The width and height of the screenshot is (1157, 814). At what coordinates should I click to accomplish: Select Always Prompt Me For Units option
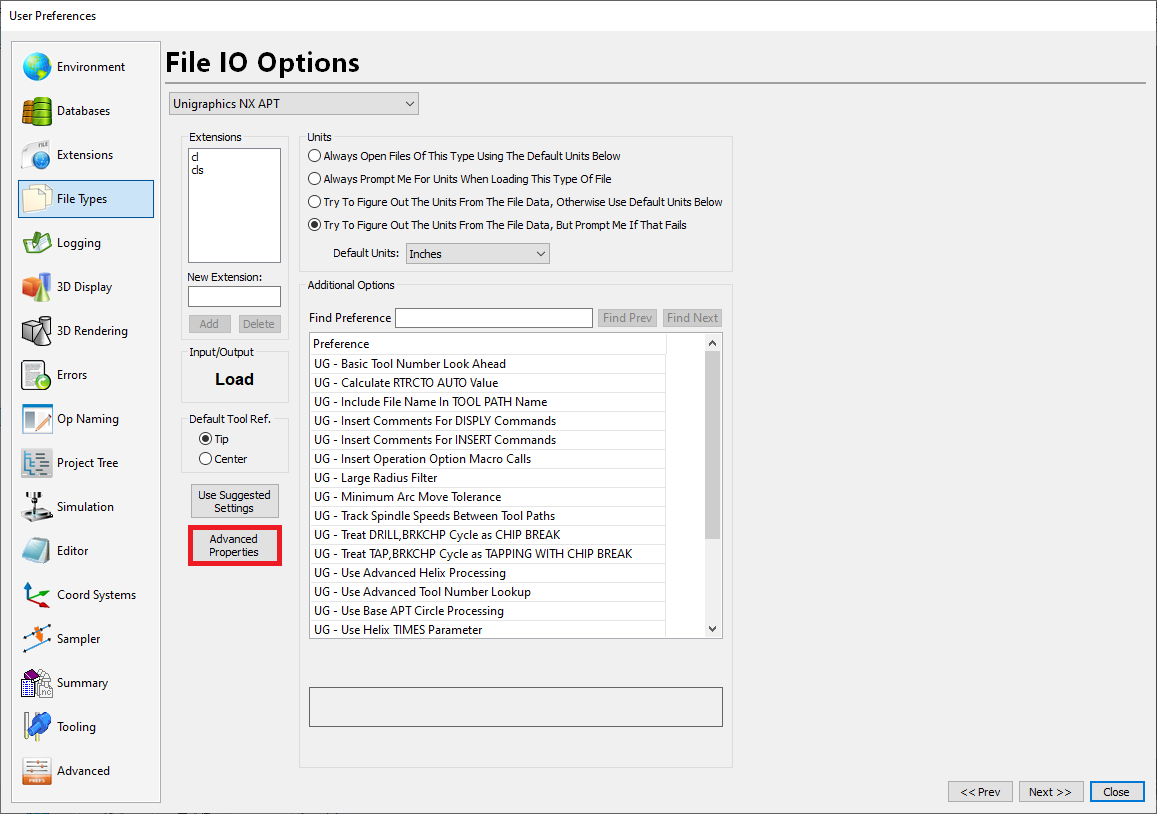(314, 179)
